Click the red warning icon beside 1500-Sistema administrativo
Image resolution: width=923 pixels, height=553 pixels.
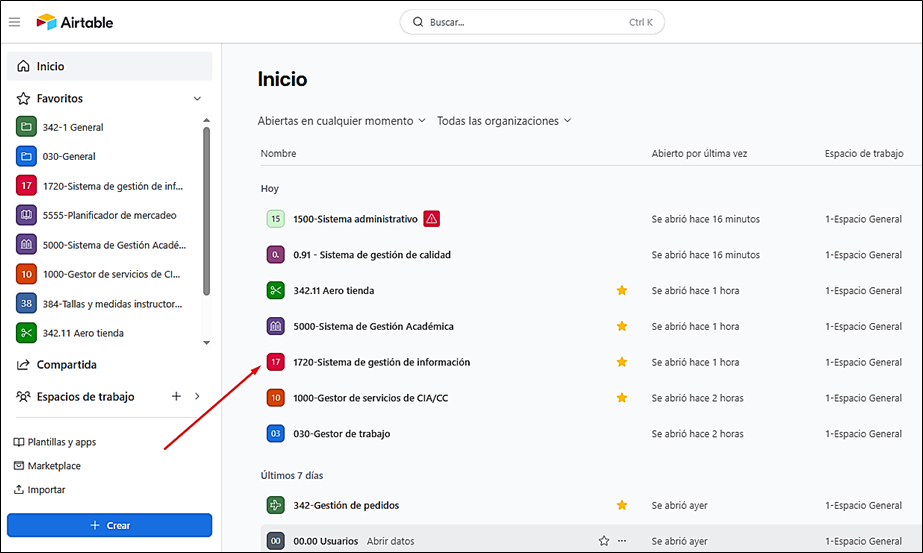click(431, 219)
